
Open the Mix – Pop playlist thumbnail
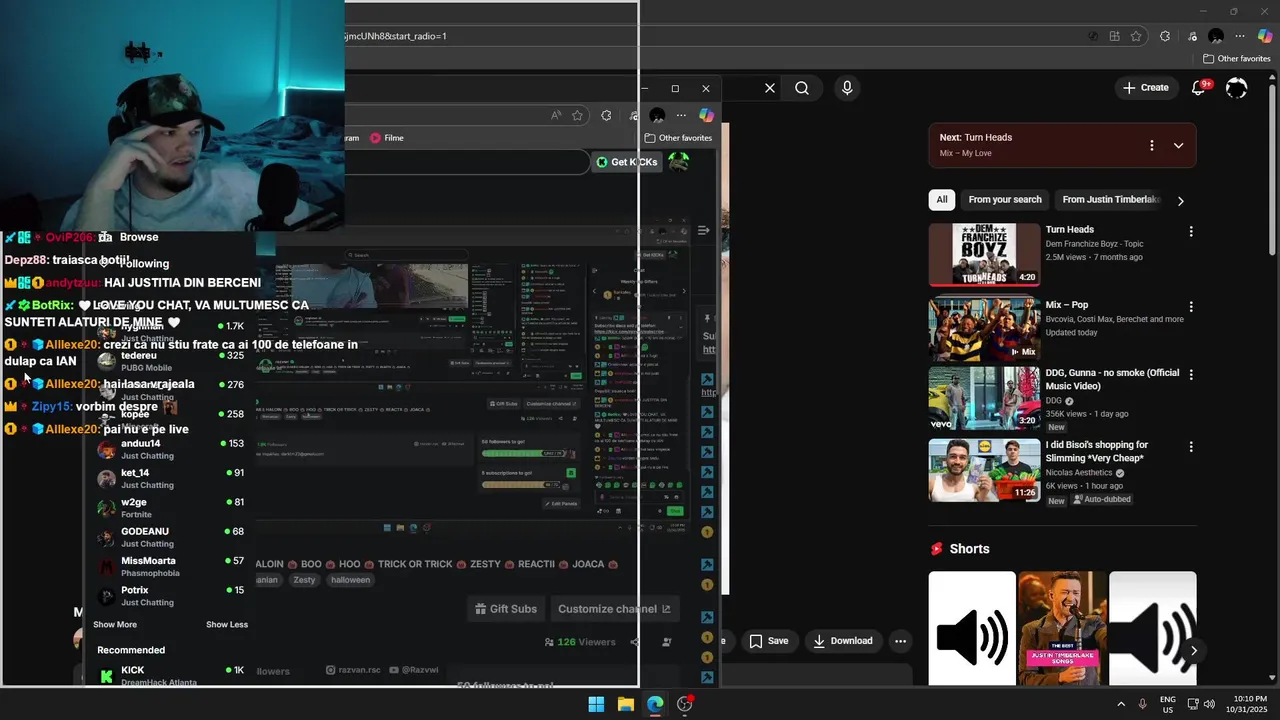point(985,329)
